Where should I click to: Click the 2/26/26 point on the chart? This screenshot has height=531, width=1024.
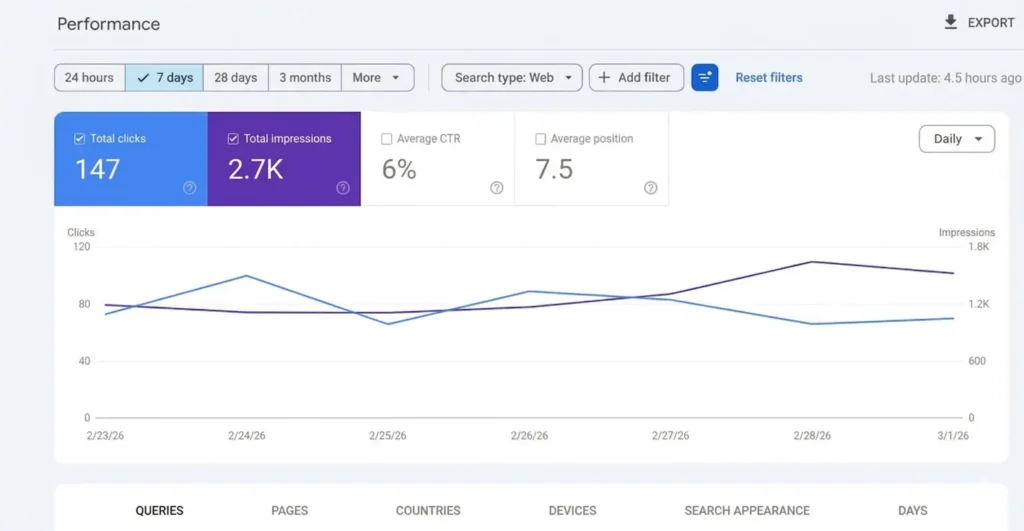529,292
